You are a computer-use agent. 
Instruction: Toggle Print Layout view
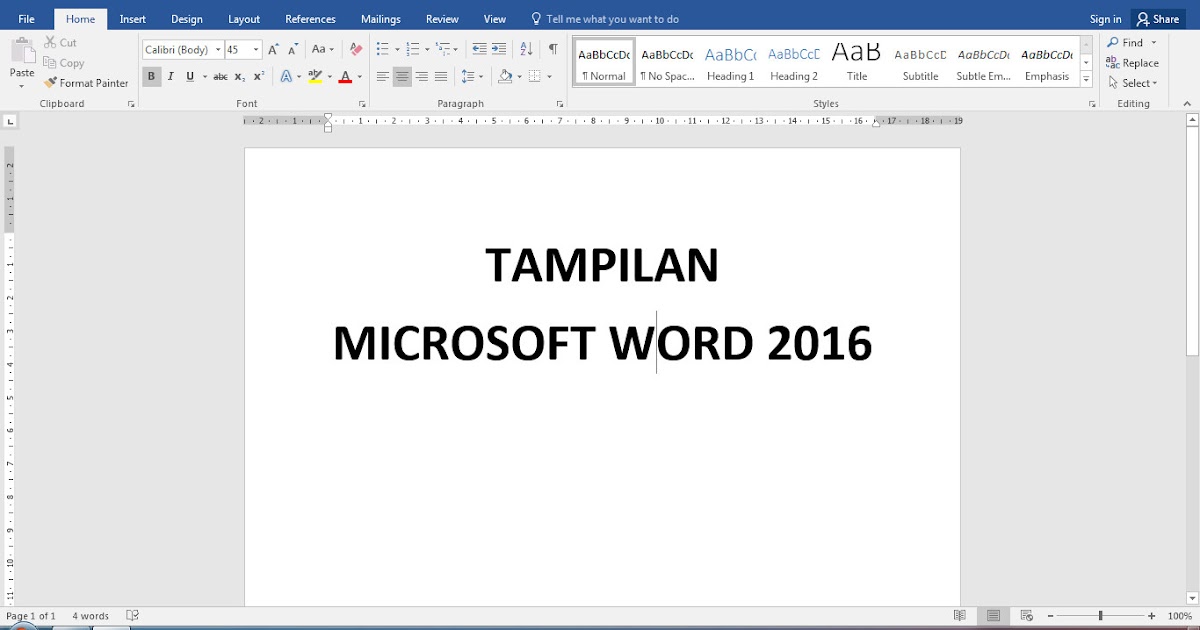click(x=993, y=616)
